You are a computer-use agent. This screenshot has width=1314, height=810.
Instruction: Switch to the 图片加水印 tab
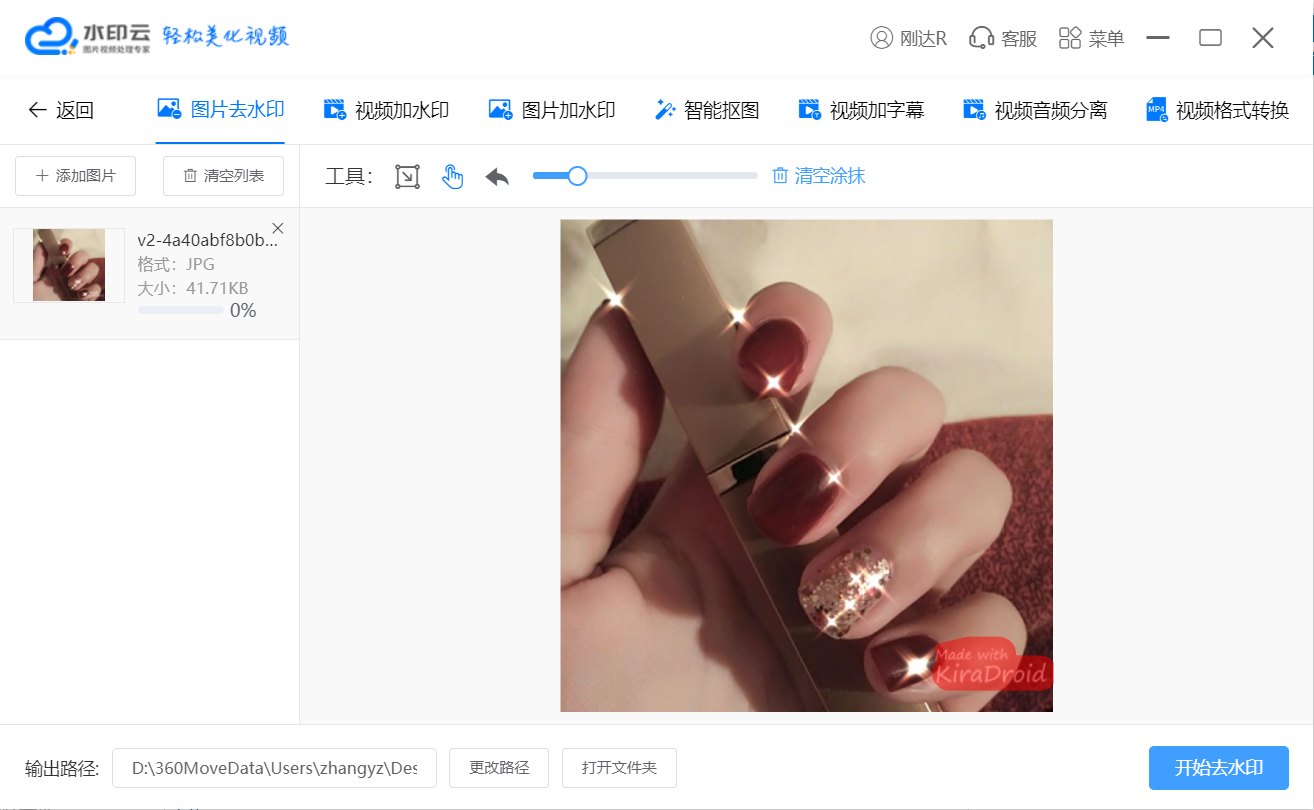tap(551, 110)
